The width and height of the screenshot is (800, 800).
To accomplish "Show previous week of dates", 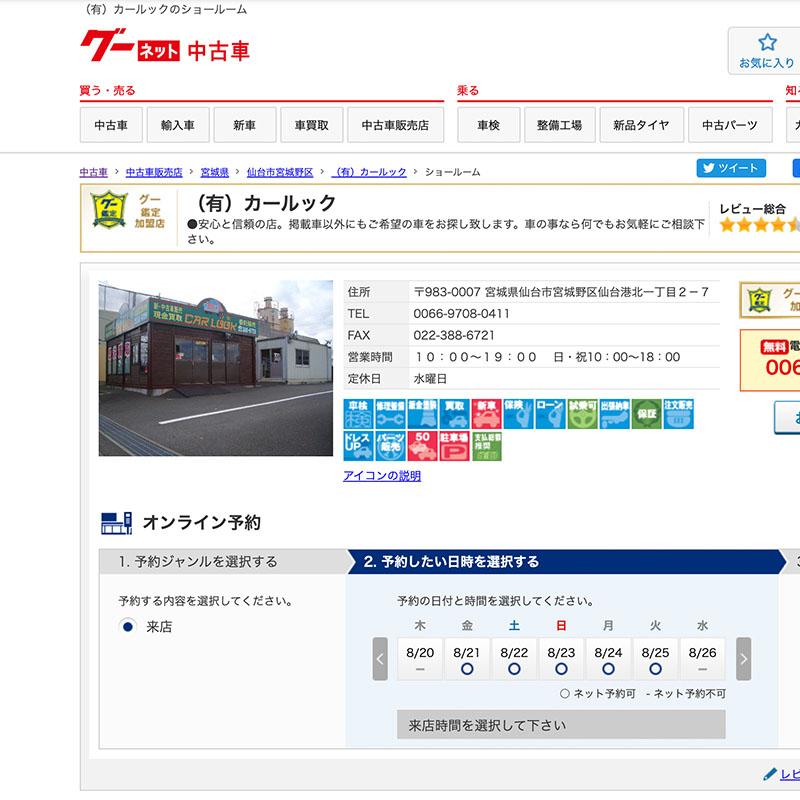I will (x=380, y=659).
